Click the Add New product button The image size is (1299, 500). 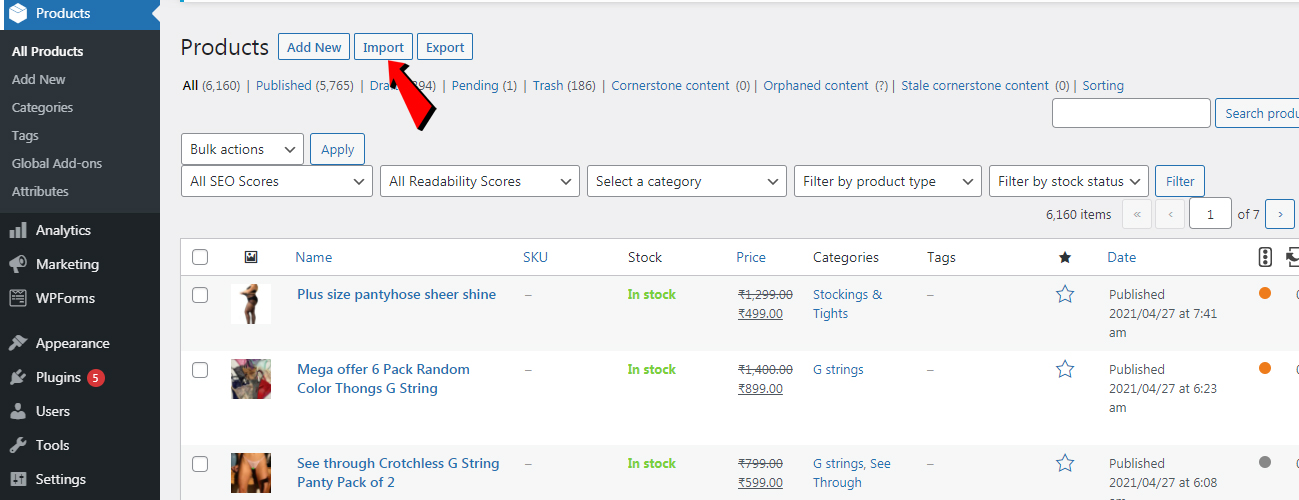coord(314,47)
